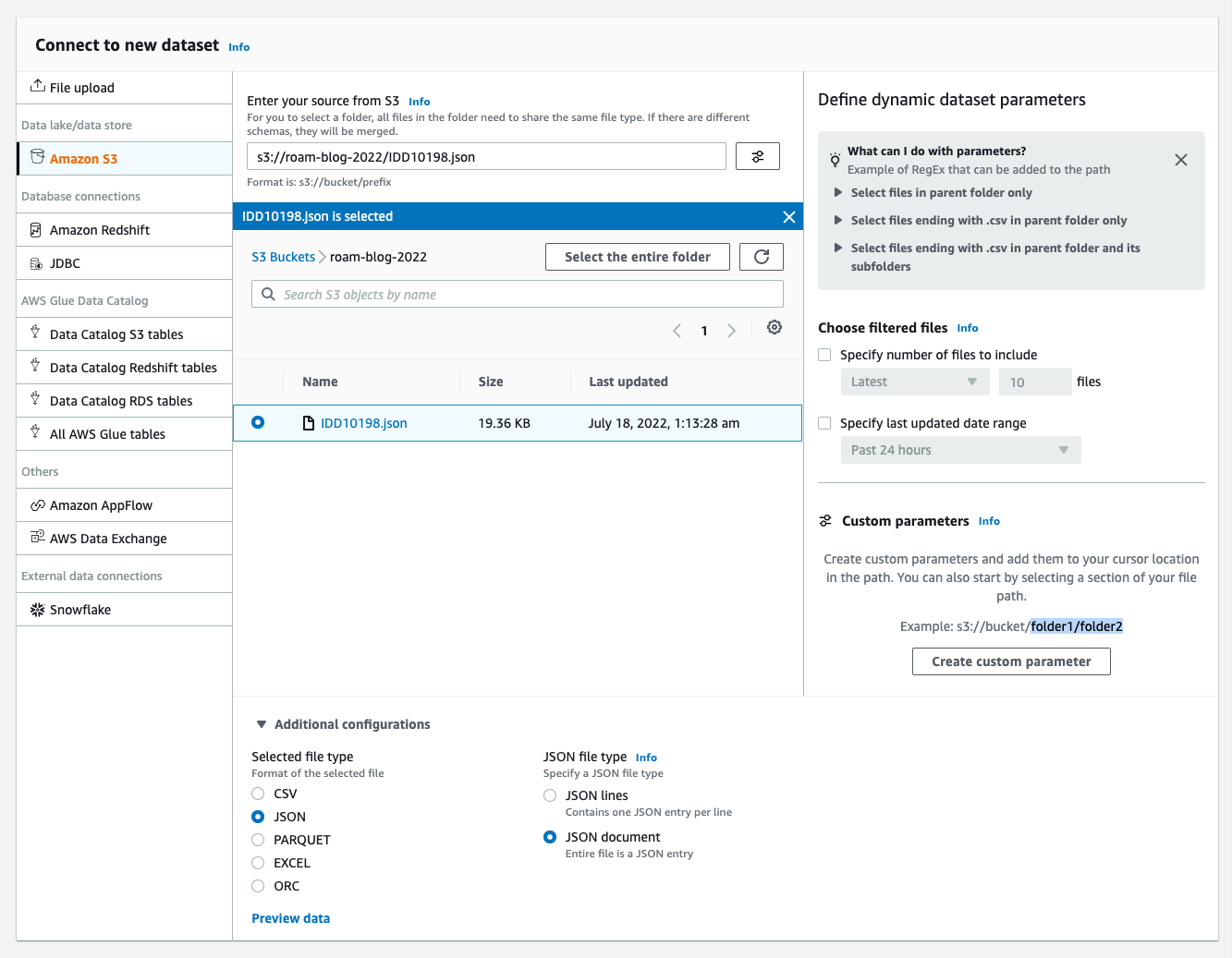Click the lightbulb tip icon
This screenshot has height=958, width=1232.
(835, 160)
